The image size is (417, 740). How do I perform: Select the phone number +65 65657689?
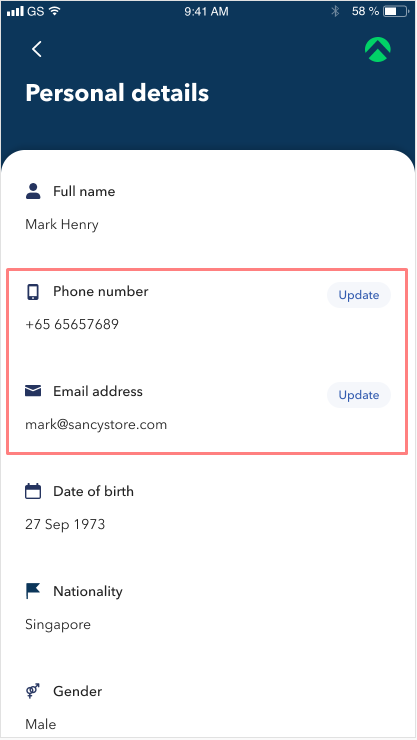[x=72, y=324]
